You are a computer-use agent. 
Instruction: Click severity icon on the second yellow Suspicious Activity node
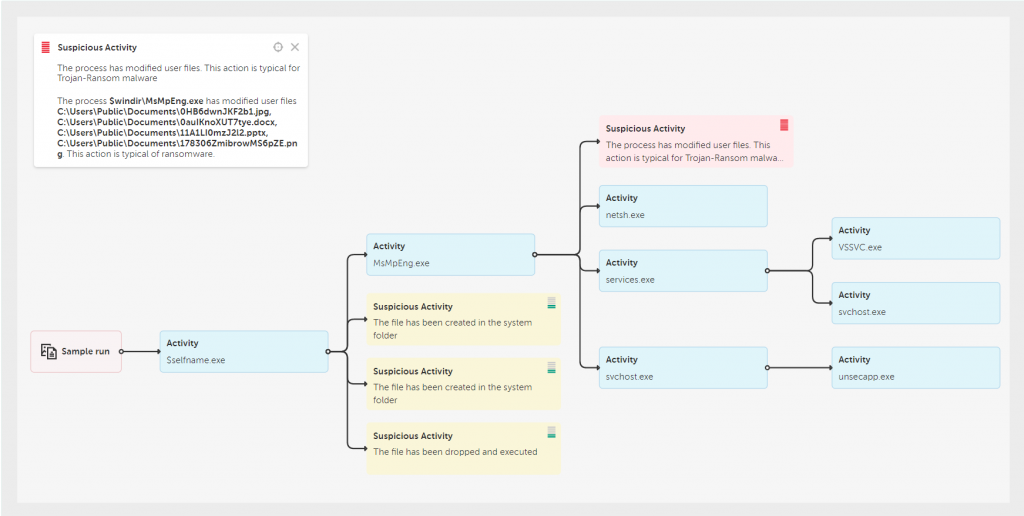[551, 368]
